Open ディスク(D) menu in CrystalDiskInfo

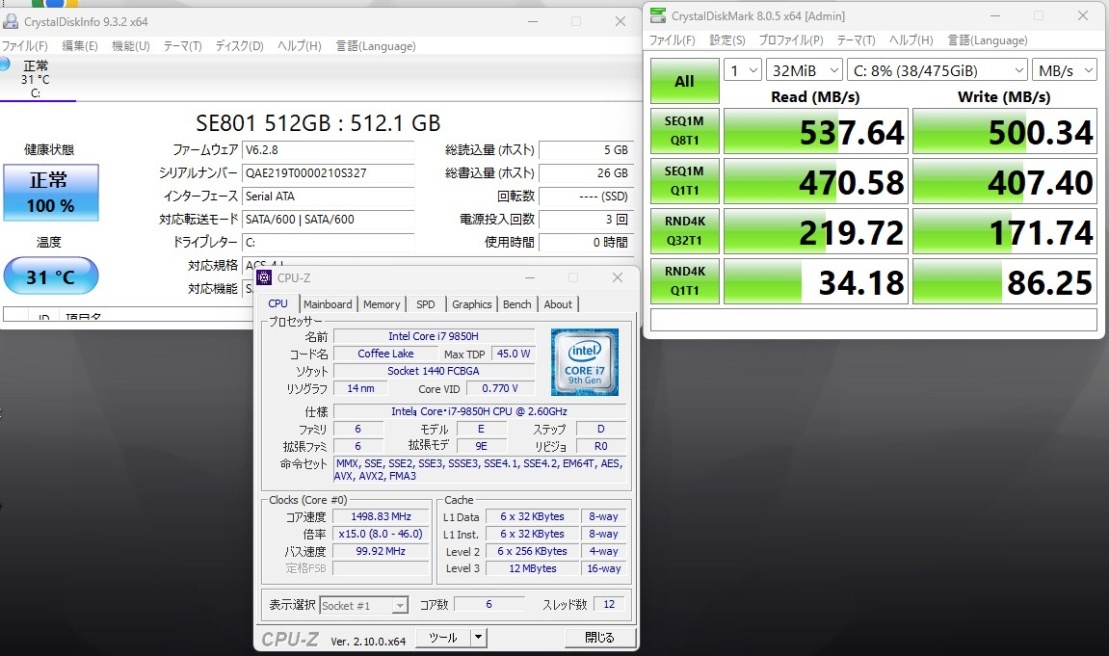tap(239, 46)
